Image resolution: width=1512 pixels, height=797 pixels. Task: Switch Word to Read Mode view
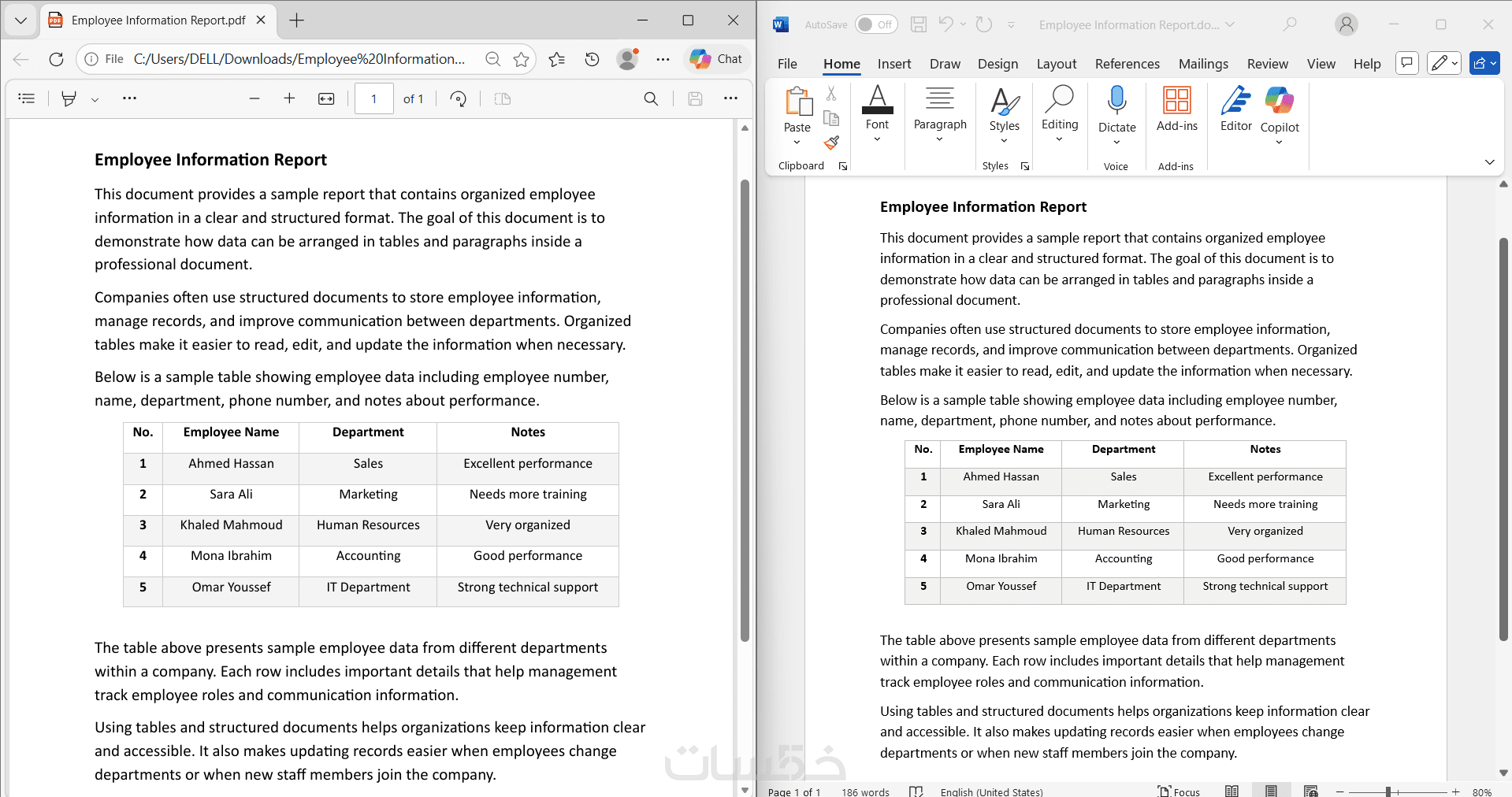1232,791
